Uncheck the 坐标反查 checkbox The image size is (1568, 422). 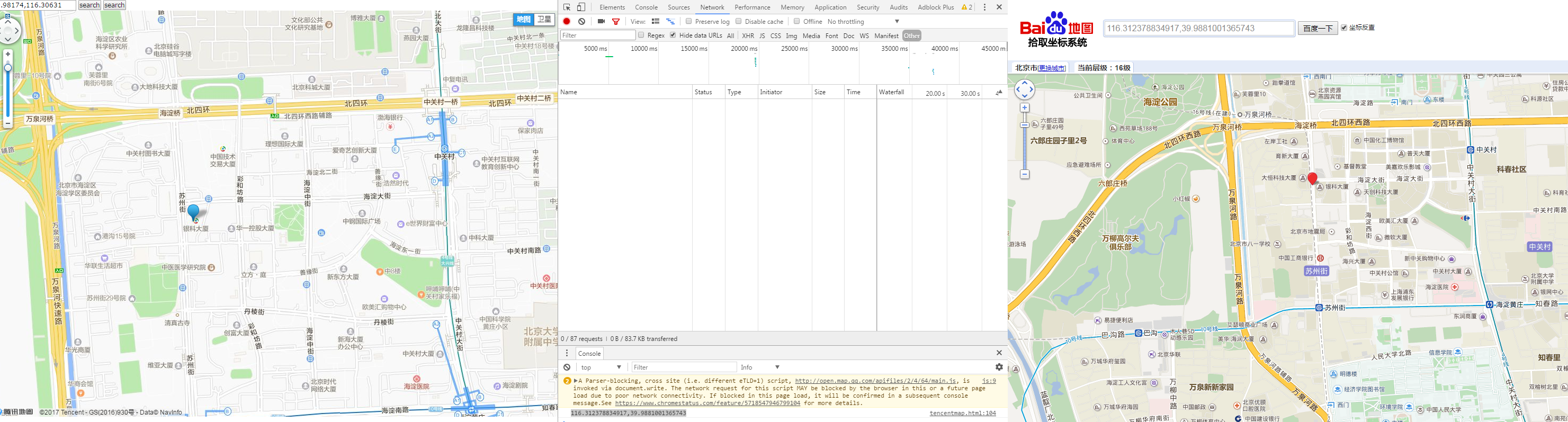click(1344, 28)
